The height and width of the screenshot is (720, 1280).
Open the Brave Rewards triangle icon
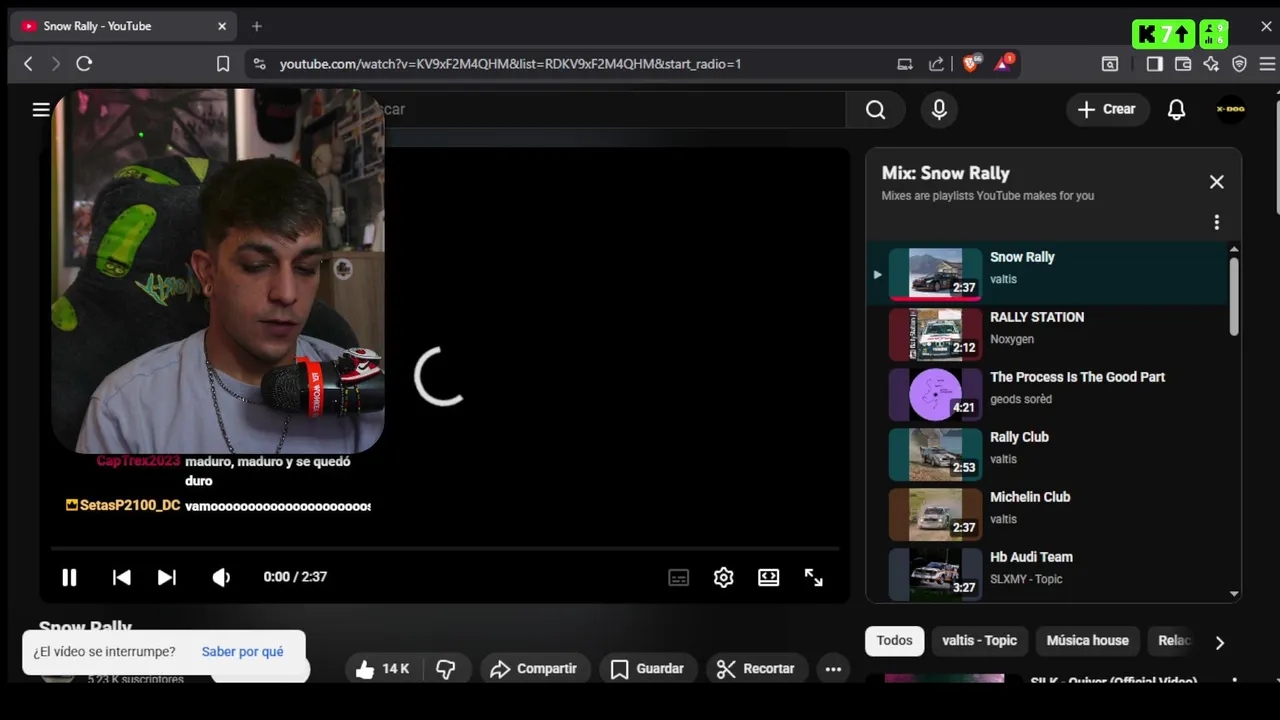tap(1003, 64)
